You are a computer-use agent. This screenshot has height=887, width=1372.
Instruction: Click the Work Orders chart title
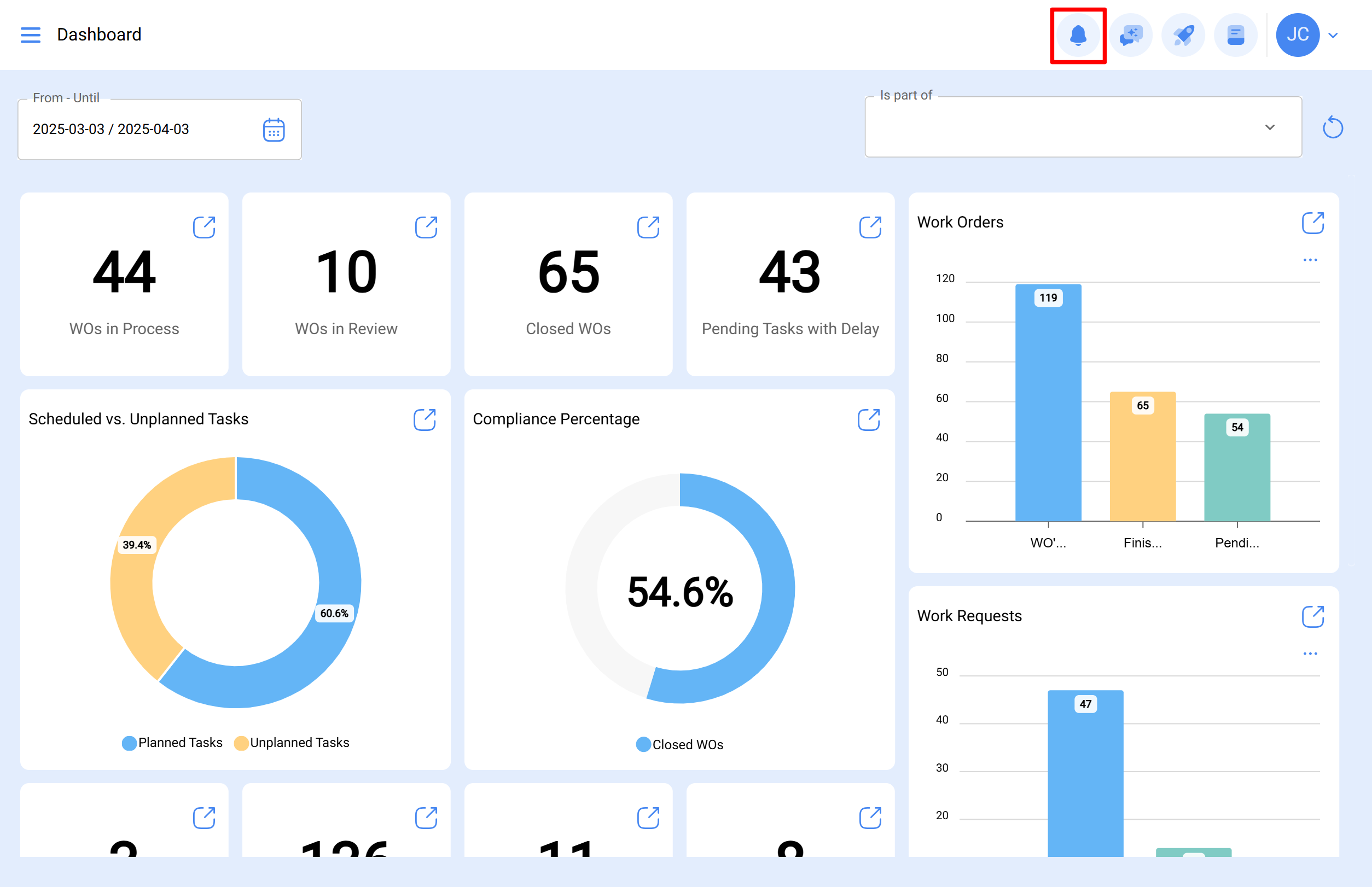click(960, 223)
